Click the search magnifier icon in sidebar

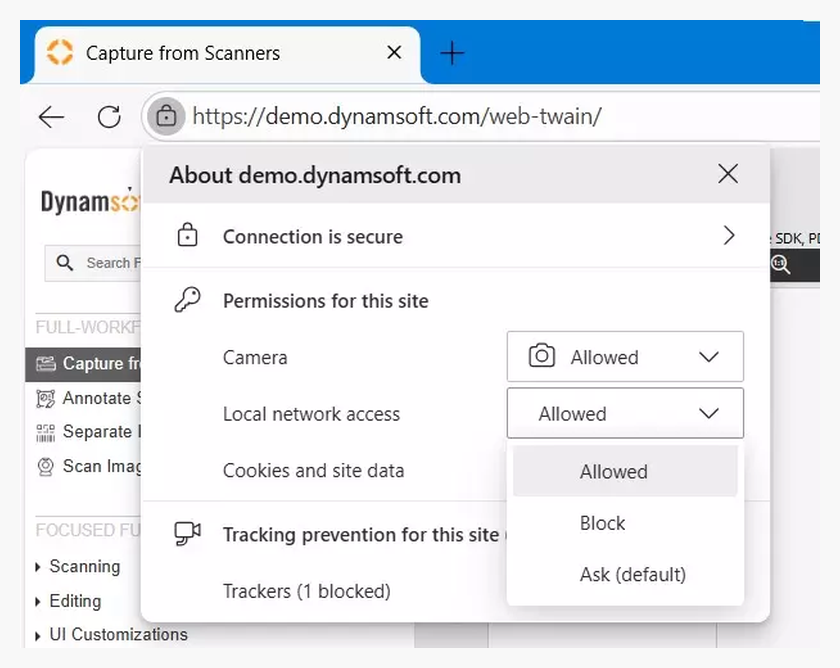[x=65, y=262]
